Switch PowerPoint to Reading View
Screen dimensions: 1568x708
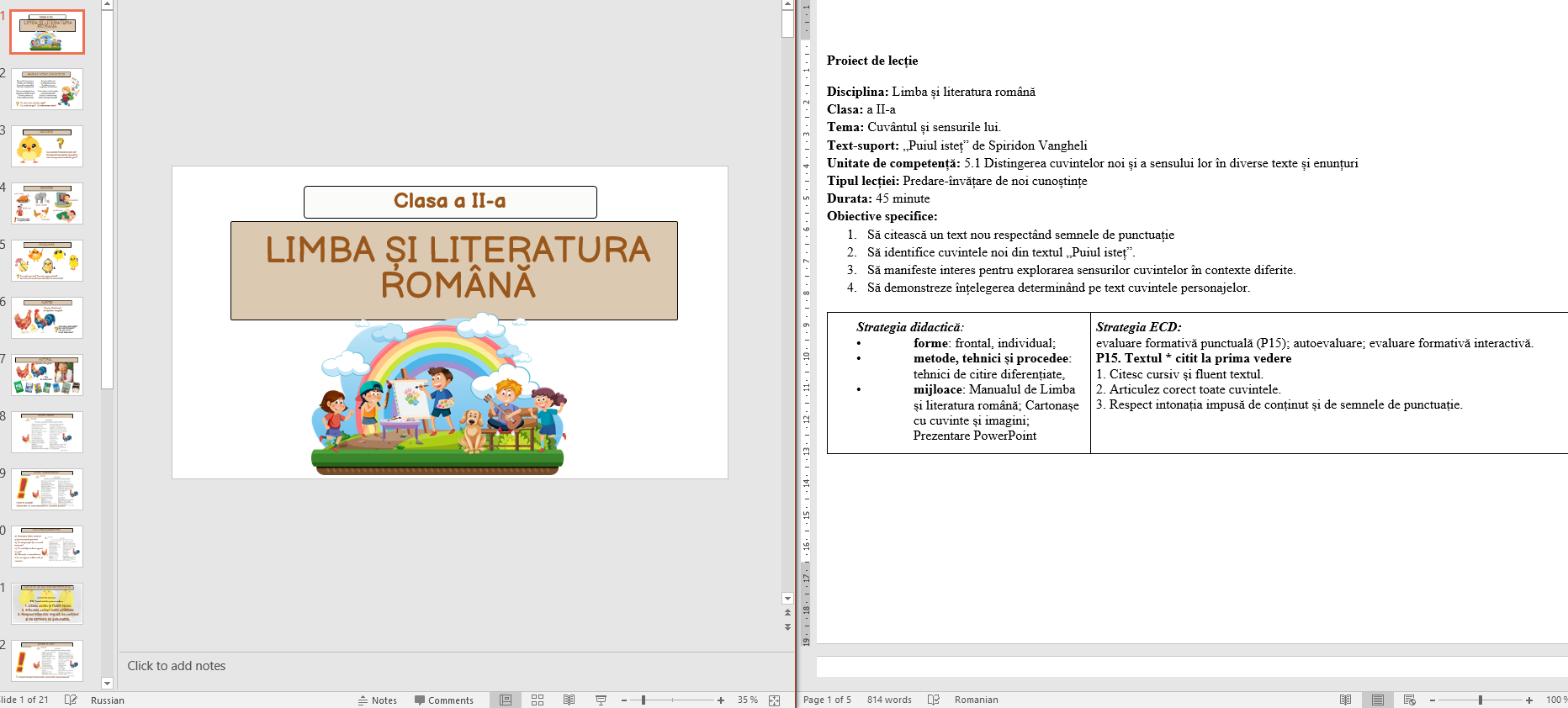569,700
